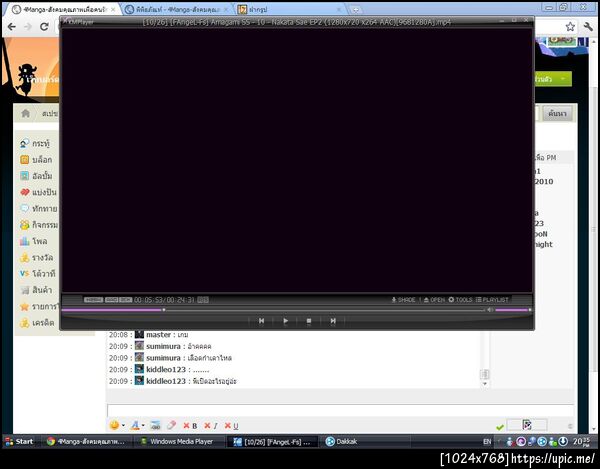Go forward in the browser
600x469 pixels.
pyautogui.click(x=28, y=27)
